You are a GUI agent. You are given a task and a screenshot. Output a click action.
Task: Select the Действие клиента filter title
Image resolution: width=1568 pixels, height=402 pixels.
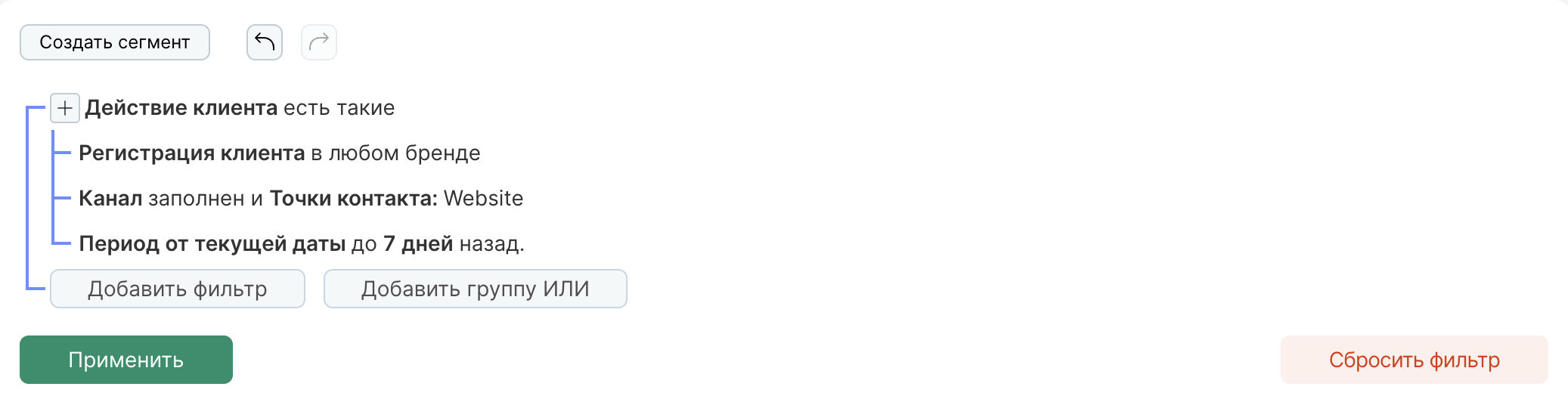click(181, 108)
